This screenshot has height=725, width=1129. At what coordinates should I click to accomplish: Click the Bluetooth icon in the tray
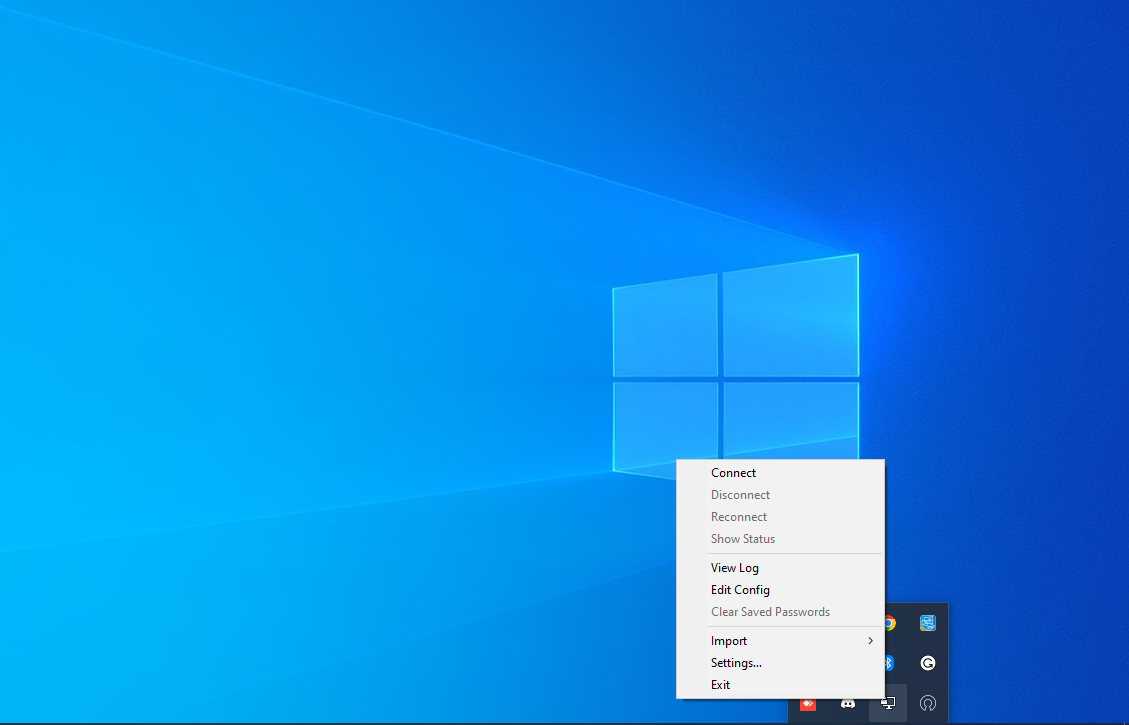pos(889,663)
